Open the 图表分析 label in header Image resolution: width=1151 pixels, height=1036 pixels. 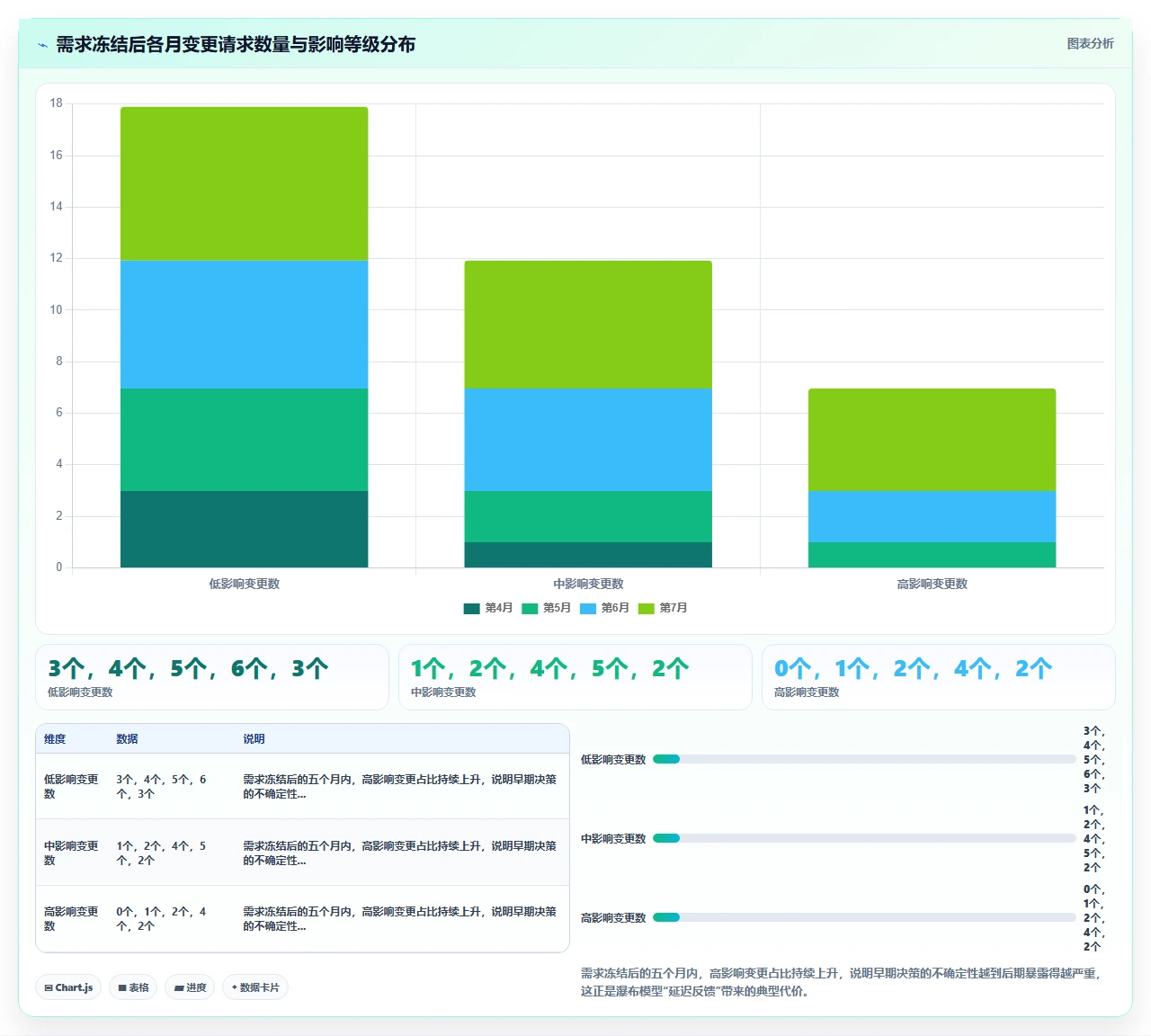1090,43
